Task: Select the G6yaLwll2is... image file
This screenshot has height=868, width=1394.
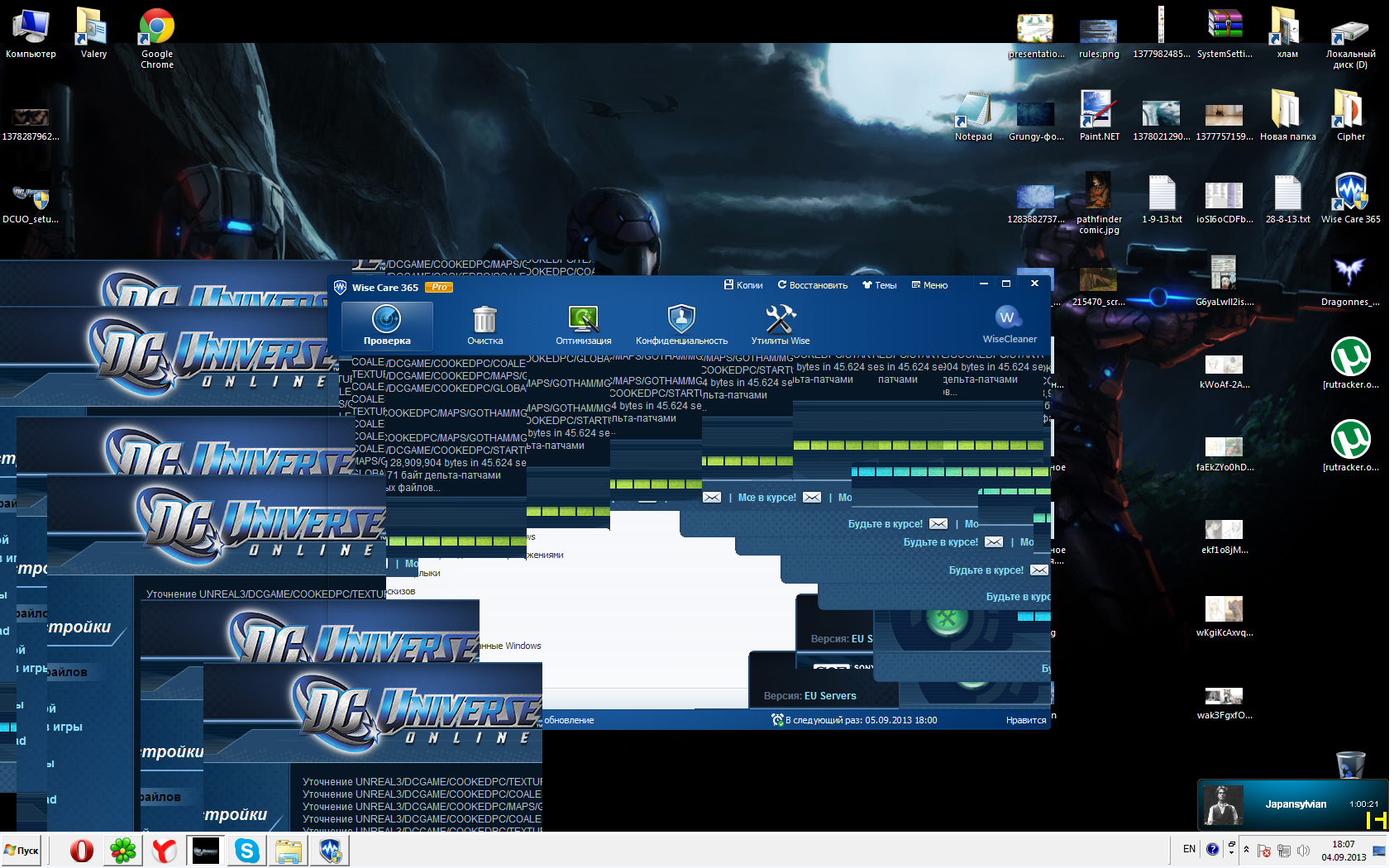Action: pos(1225,281)
